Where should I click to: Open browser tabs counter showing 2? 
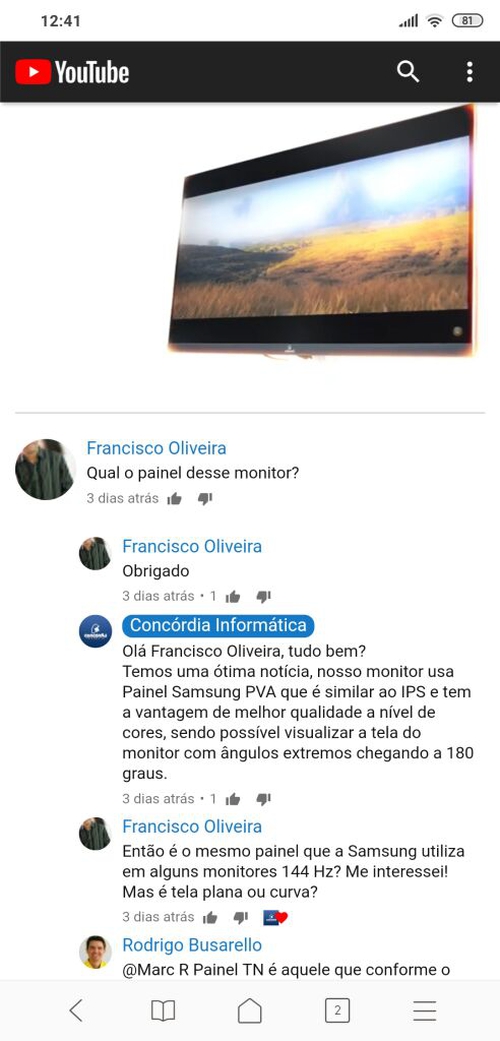click(337, 1010)
